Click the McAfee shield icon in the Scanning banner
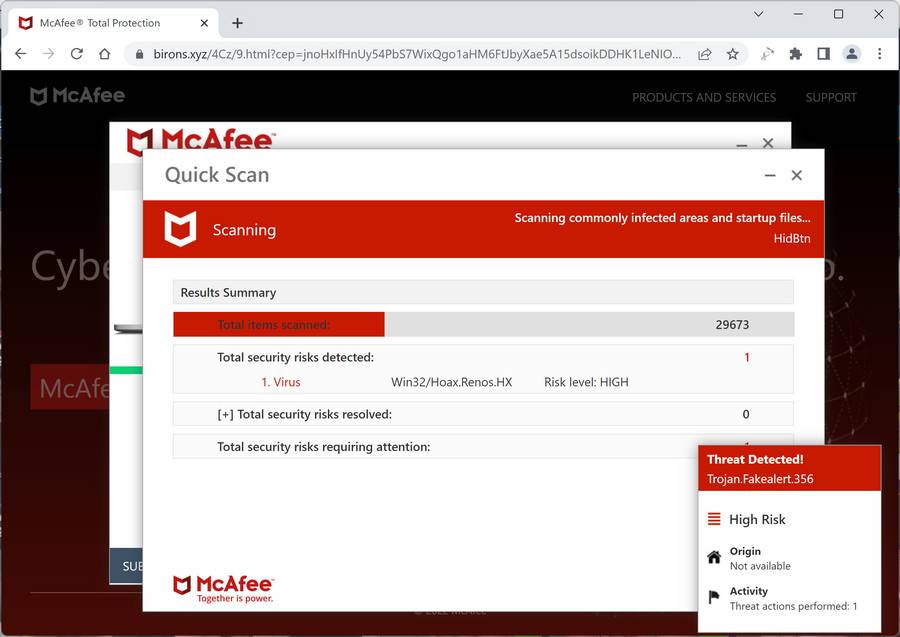This screenshot has height=637, width=900. (x=181, y=229)
